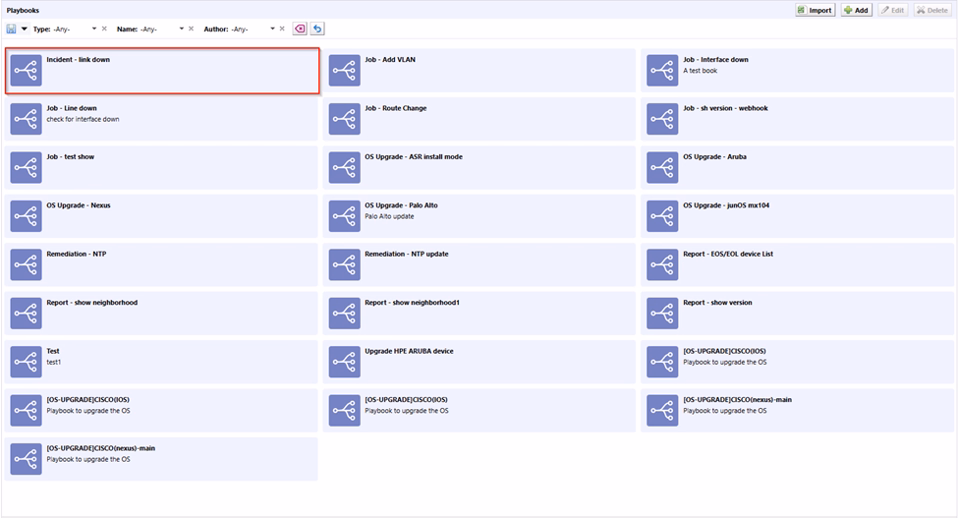Open the Type filter dropdown

(x=94, y=29)
